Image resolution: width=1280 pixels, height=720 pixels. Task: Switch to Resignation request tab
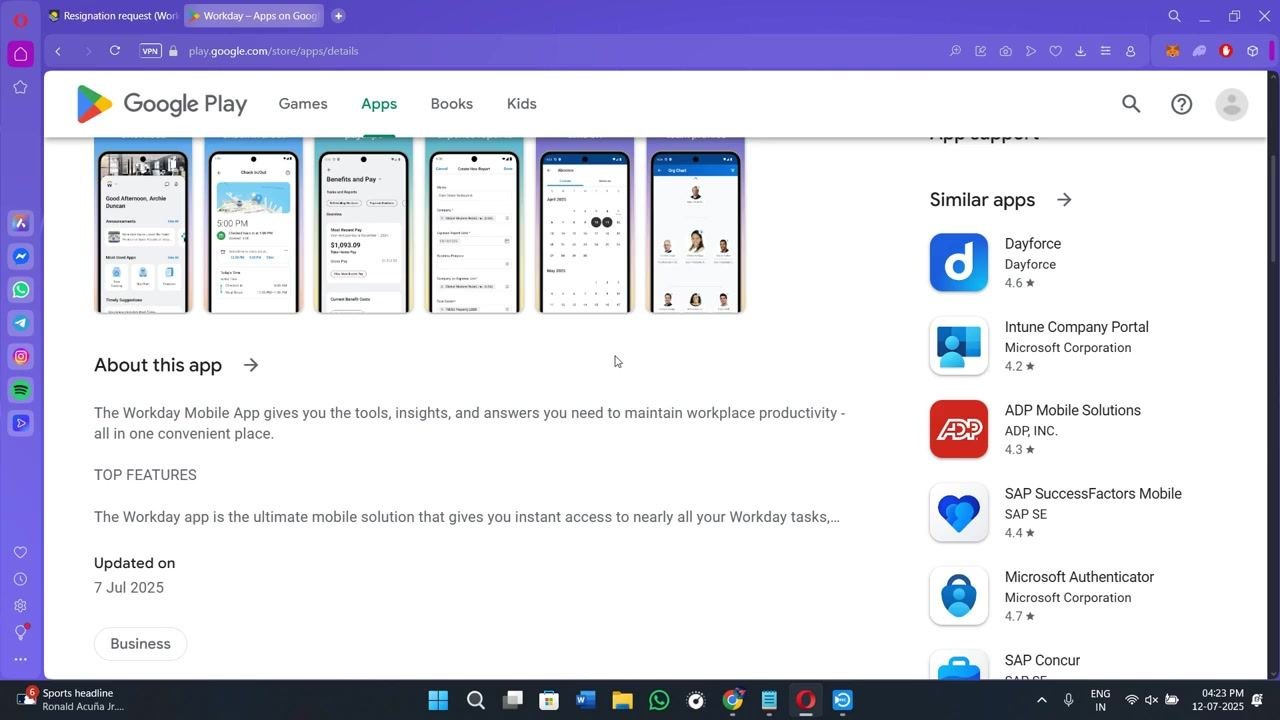point(113,16)
